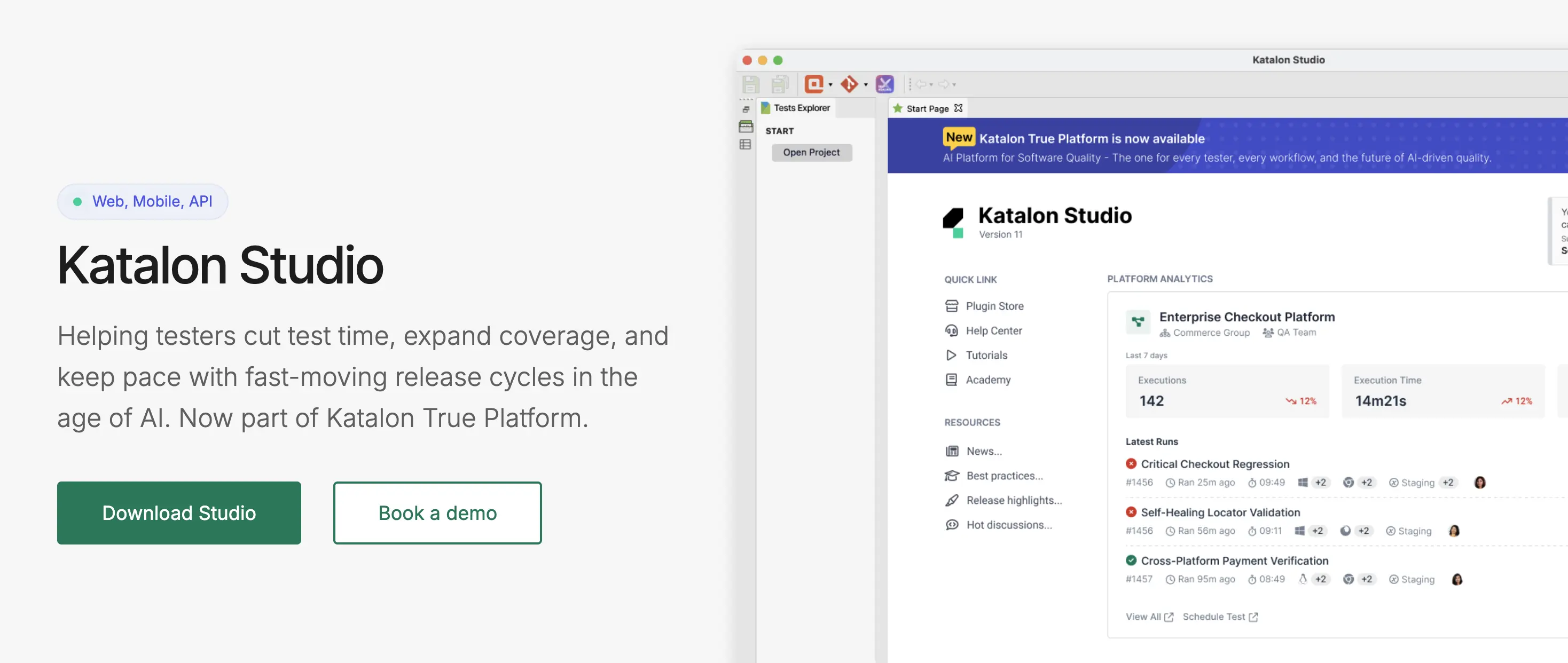Click the user avatar on Self-Healing Locator Validation row
The height and width of the screenshot is (663, 1568).
point(1454,531)
